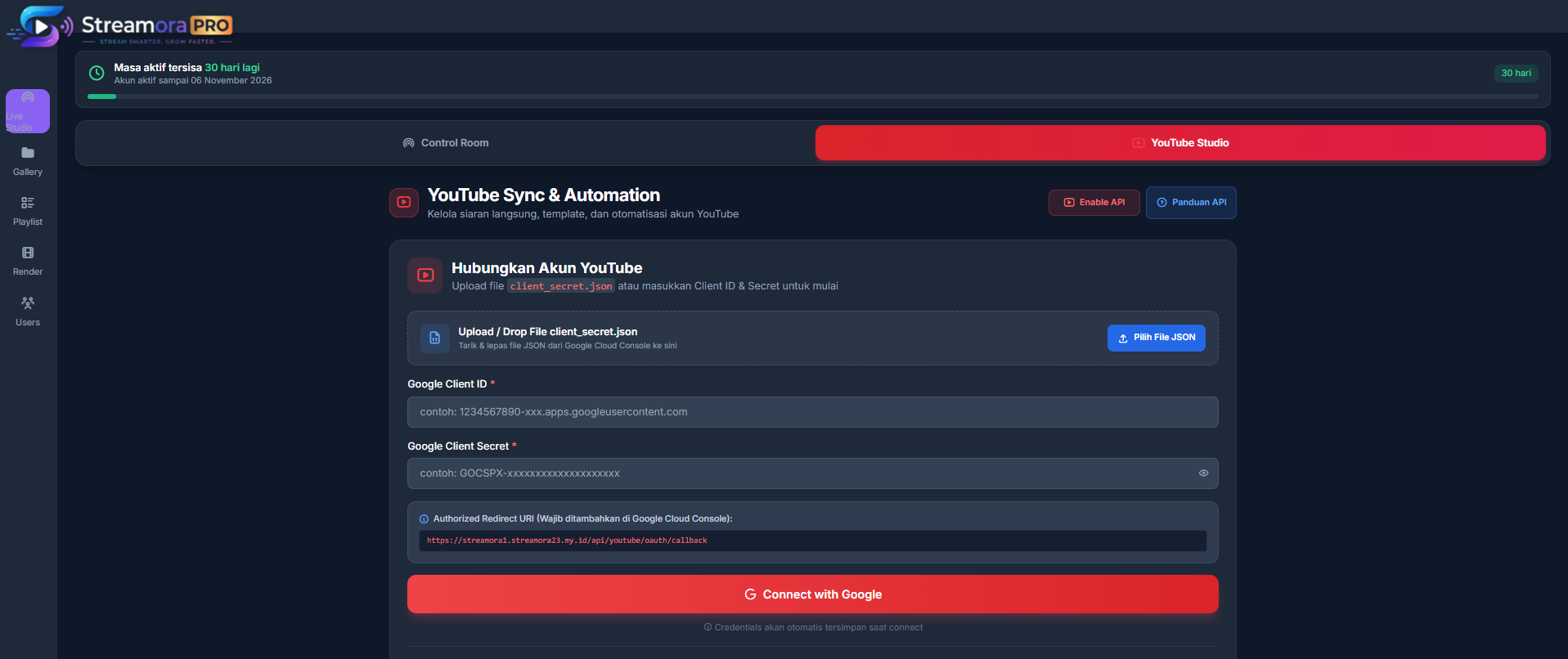Screen dimensions: 1568x659
Task: Click the 'YouTube Sync & Automation' heading
Action: click(544, 195)
